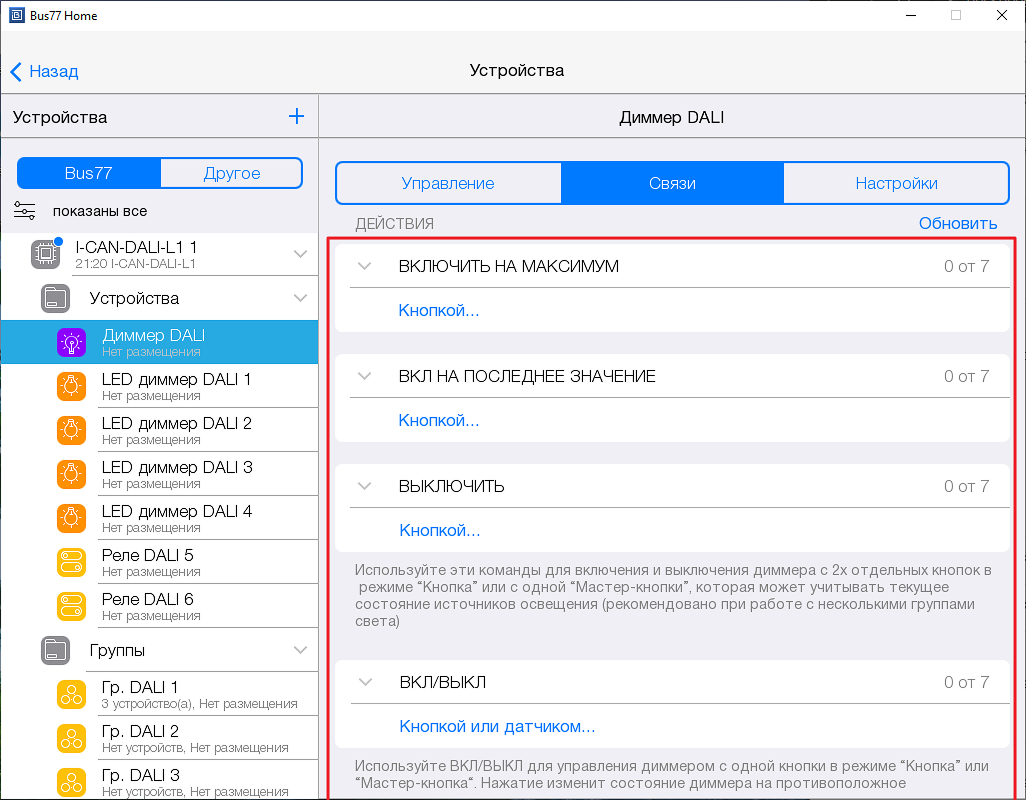Viewport: 1026px width, 800px height.
Task: Collapse the ВКЛ НА ПОСЛЕДНЕЕ ЗНАЧЕНИЕ section
Action: point(364,376)
